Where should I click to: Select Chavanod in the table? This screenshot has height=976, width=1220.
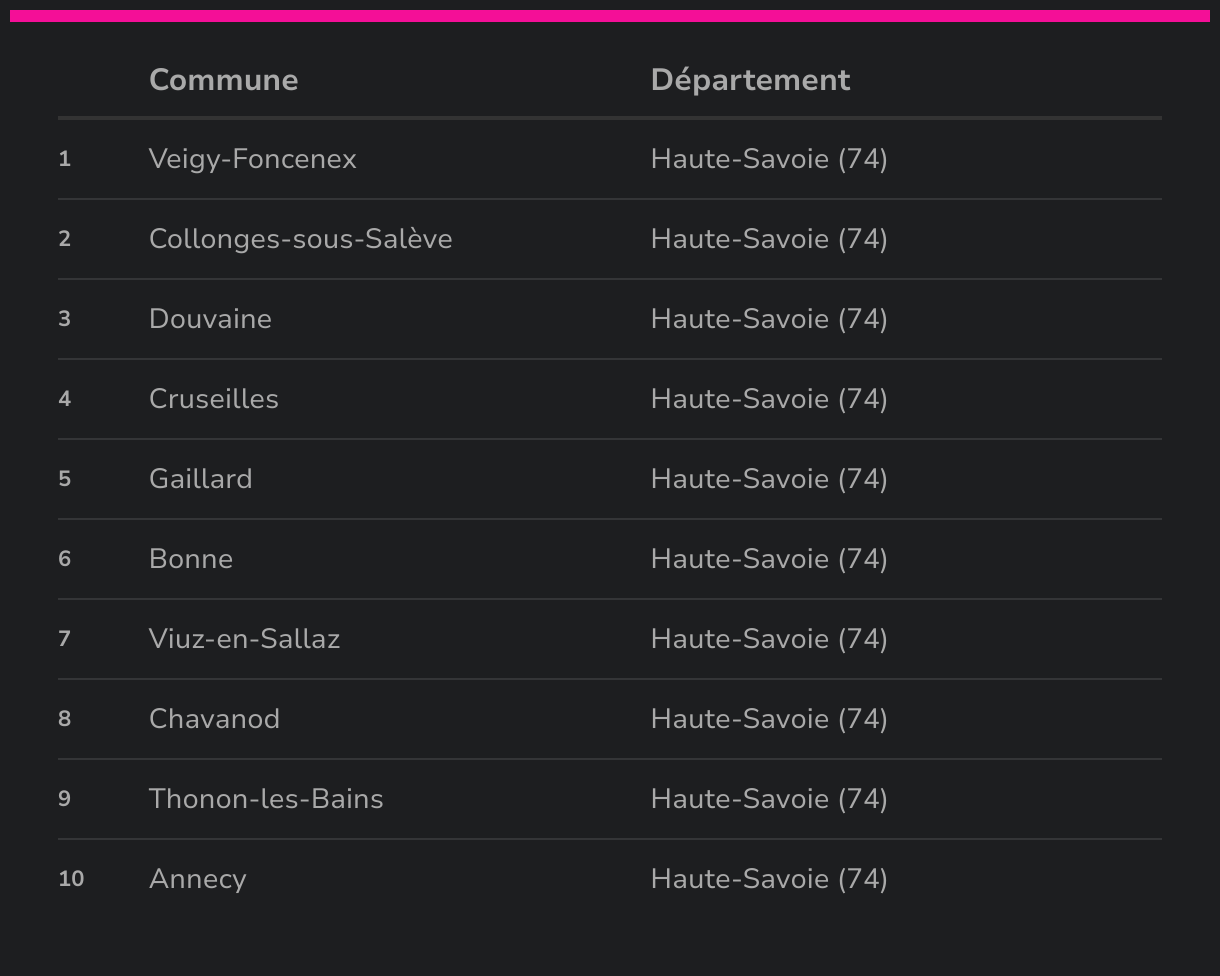pos(214,719)
